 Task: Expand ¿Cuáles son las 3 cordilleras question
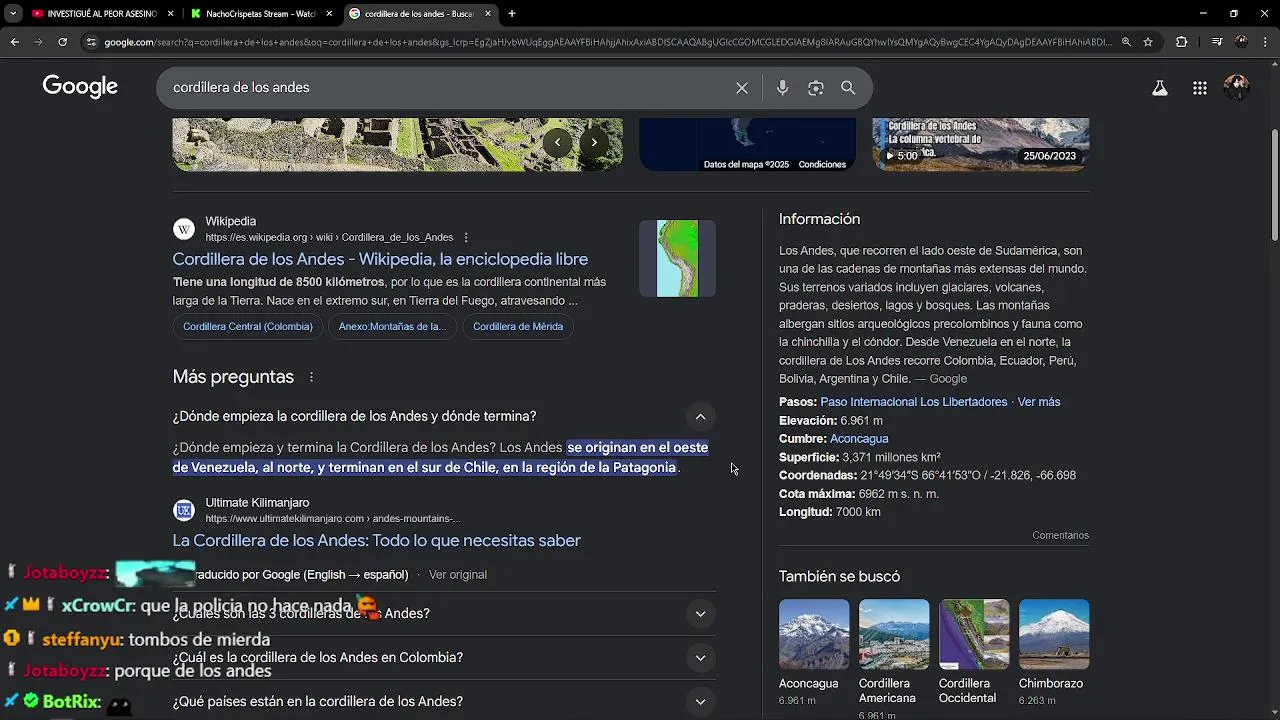(x=700, y=614)
